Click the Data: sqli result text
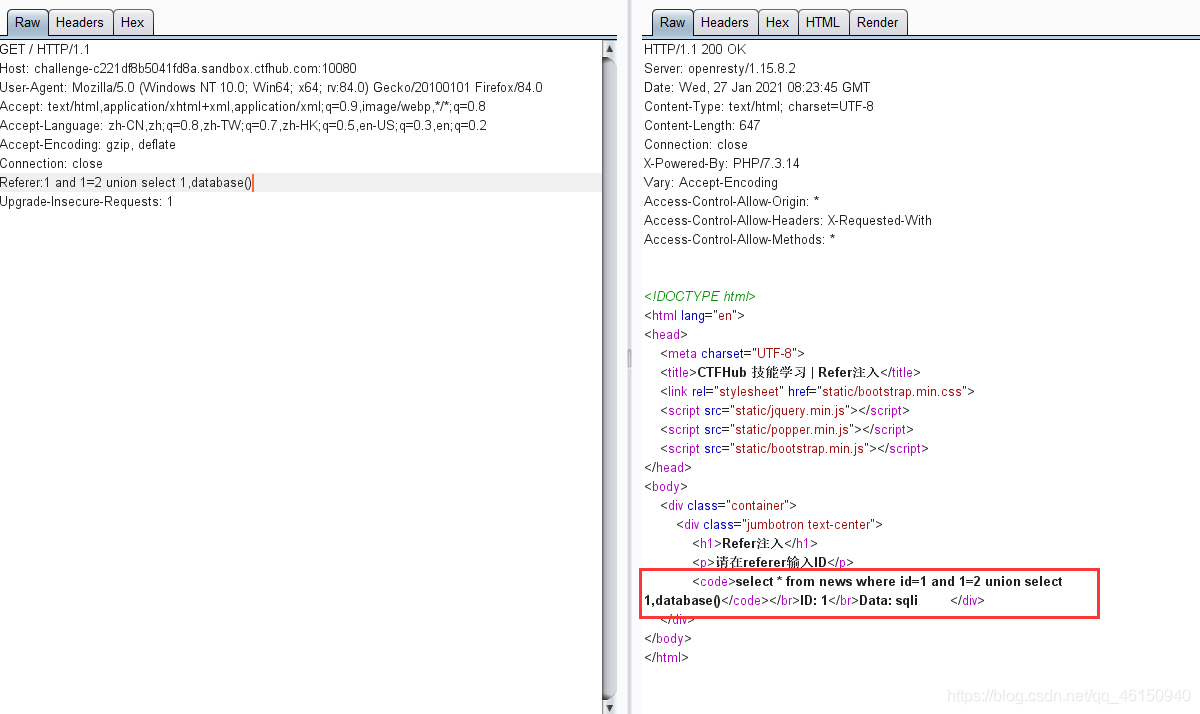This screenshot has height=714, width=1200. tap(888, 600)
